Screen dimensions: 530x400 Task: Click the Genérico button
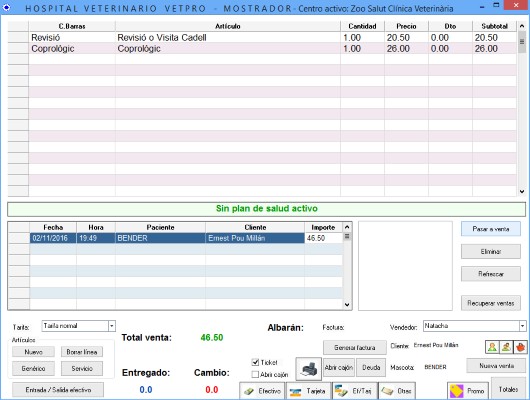(33, 368)
